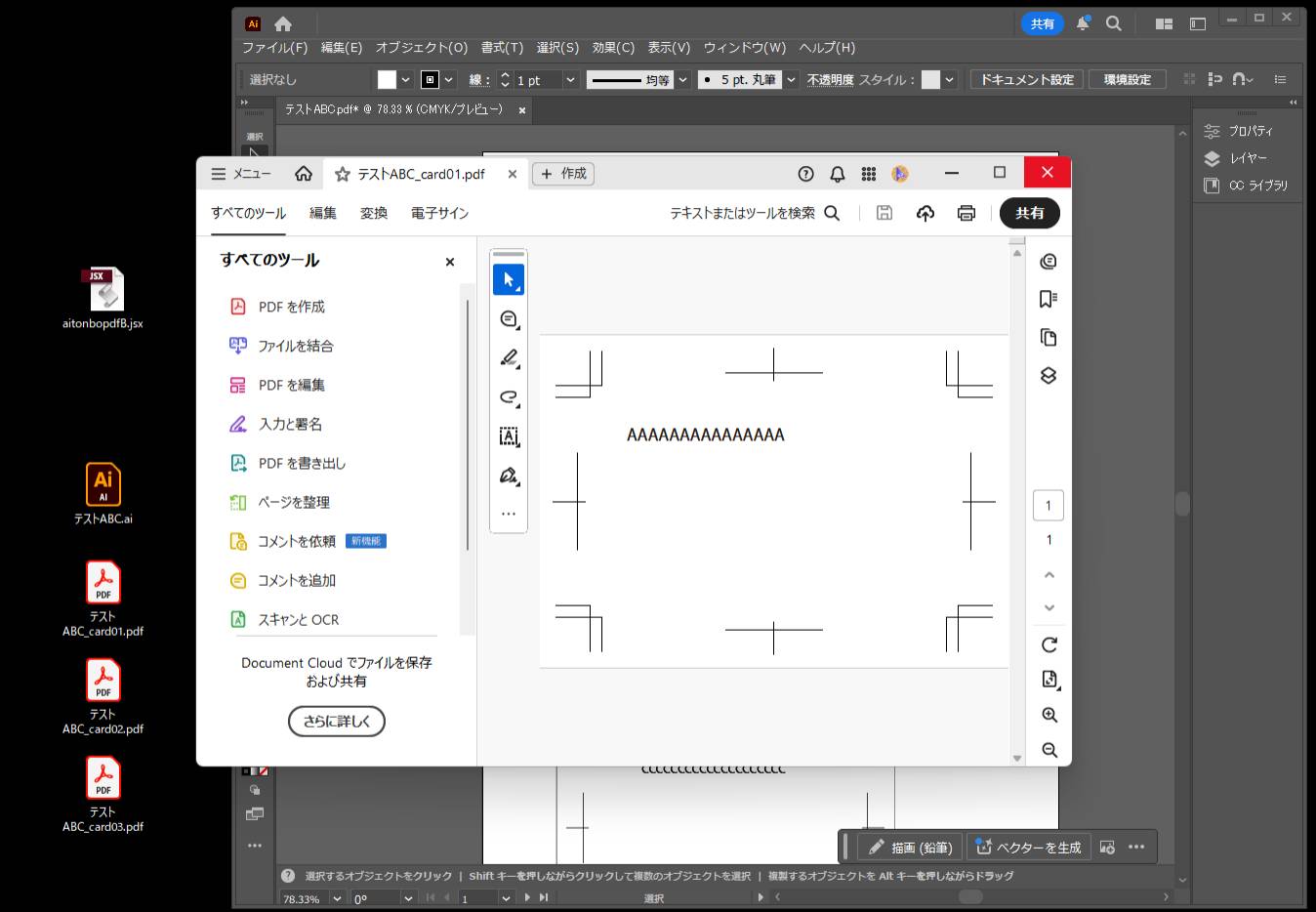Star the テストABC_card01.pdf tab
The width and height of the screenshot is (1316, 912).
[342, 174]
